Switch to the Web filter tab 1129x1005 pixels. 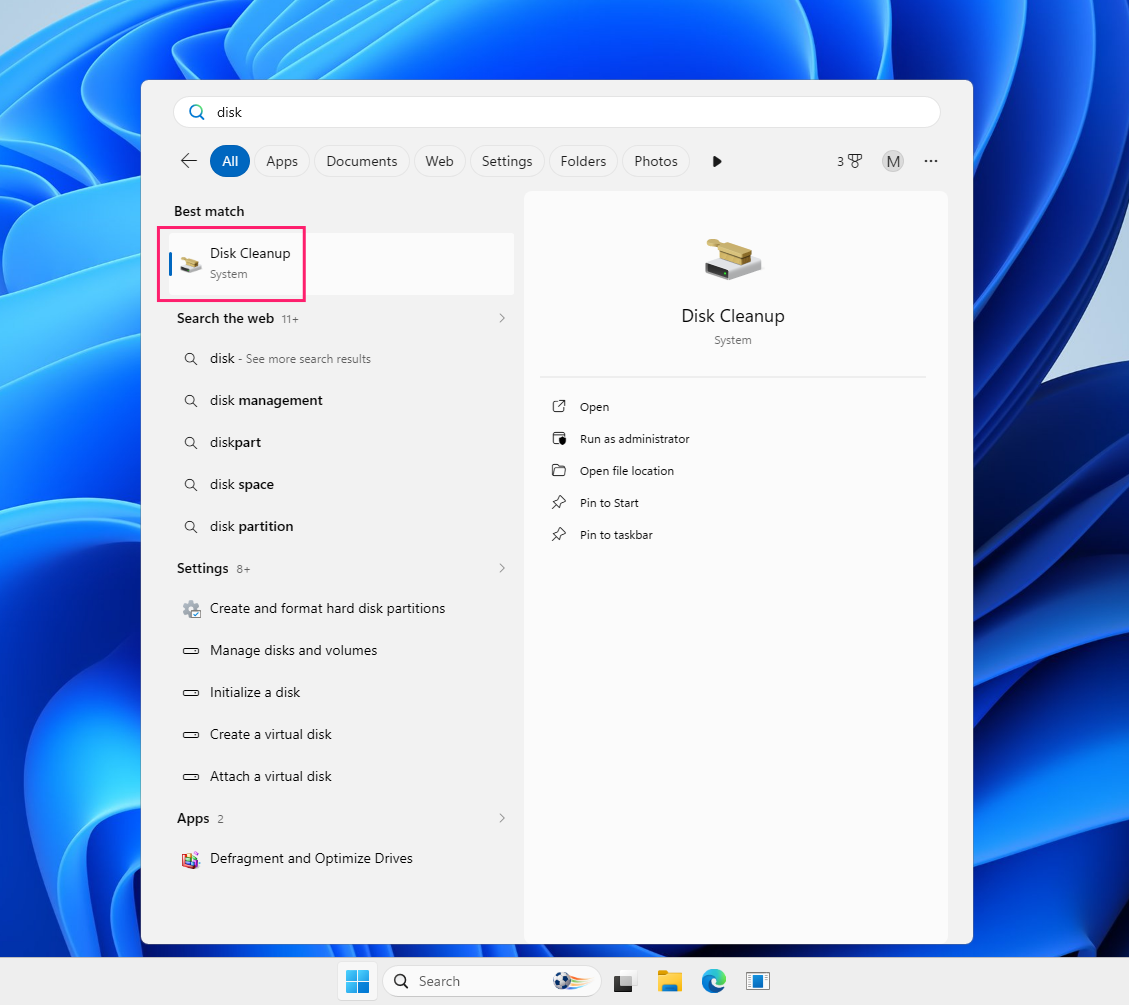439,161
